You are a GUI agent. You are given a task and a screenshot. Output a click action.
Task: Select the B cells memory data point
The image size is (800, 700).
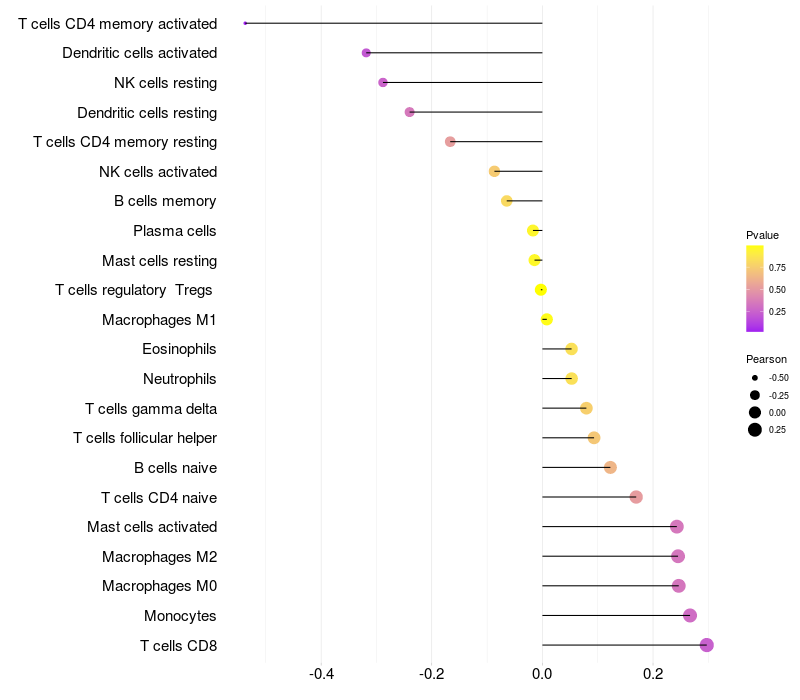point(507,201)
